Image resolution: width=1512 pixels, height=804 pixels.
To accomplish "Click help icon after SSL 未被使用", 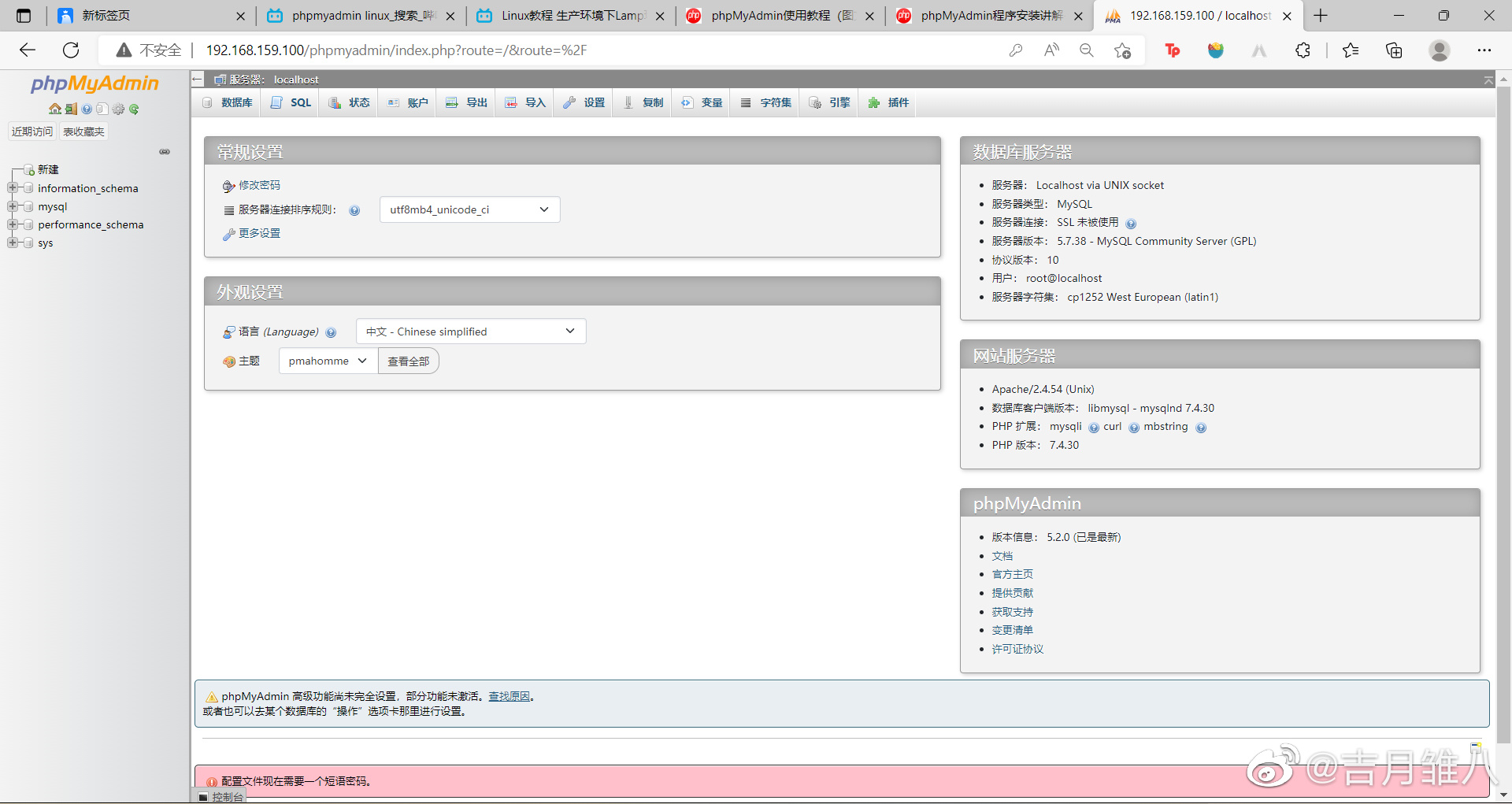I will click(x=1131, y=224).
